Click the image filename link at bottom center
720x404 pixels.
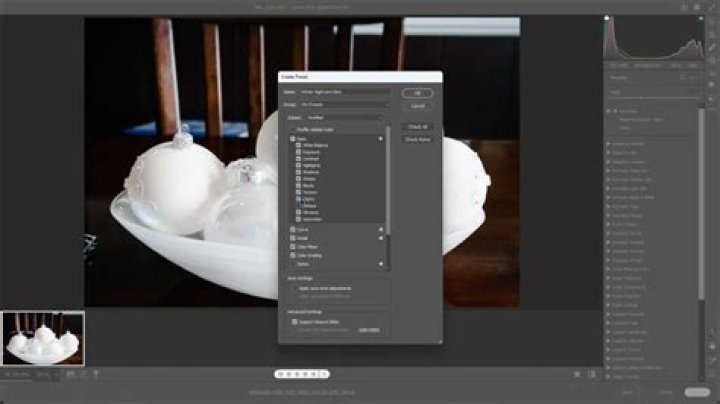302,393
